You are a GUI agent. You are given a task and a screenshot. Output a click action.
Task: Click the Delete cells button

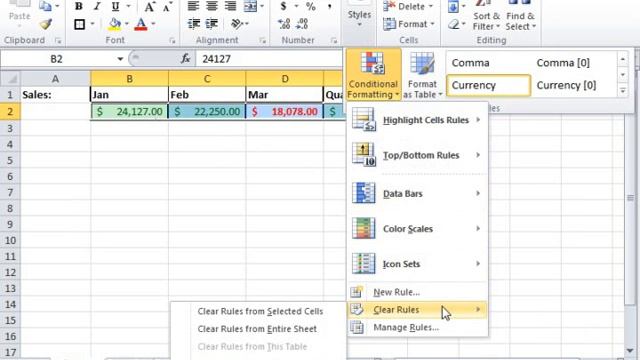click(x=408, y=6)
